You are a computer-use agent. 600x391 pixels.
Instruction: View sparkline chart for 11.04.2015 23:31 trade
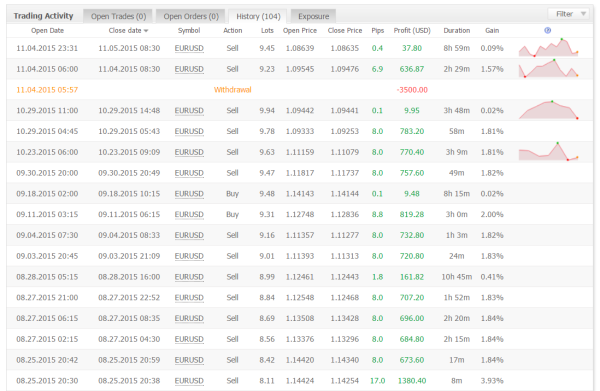coord(548,48)
